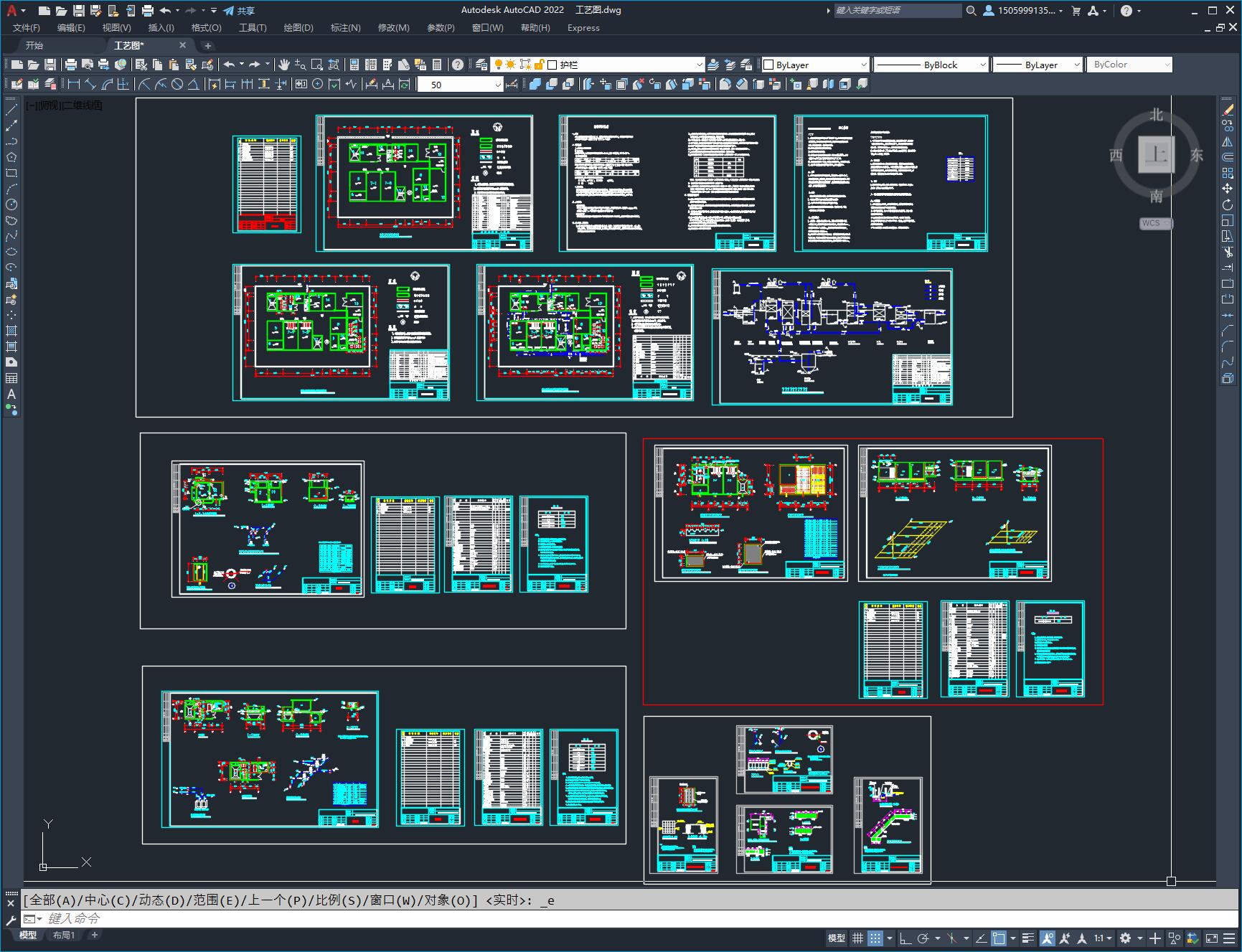The height and width of the screenshot is (952, 1242).
Task: Toggle snap mode in status bar
Action: coord(875,938)
